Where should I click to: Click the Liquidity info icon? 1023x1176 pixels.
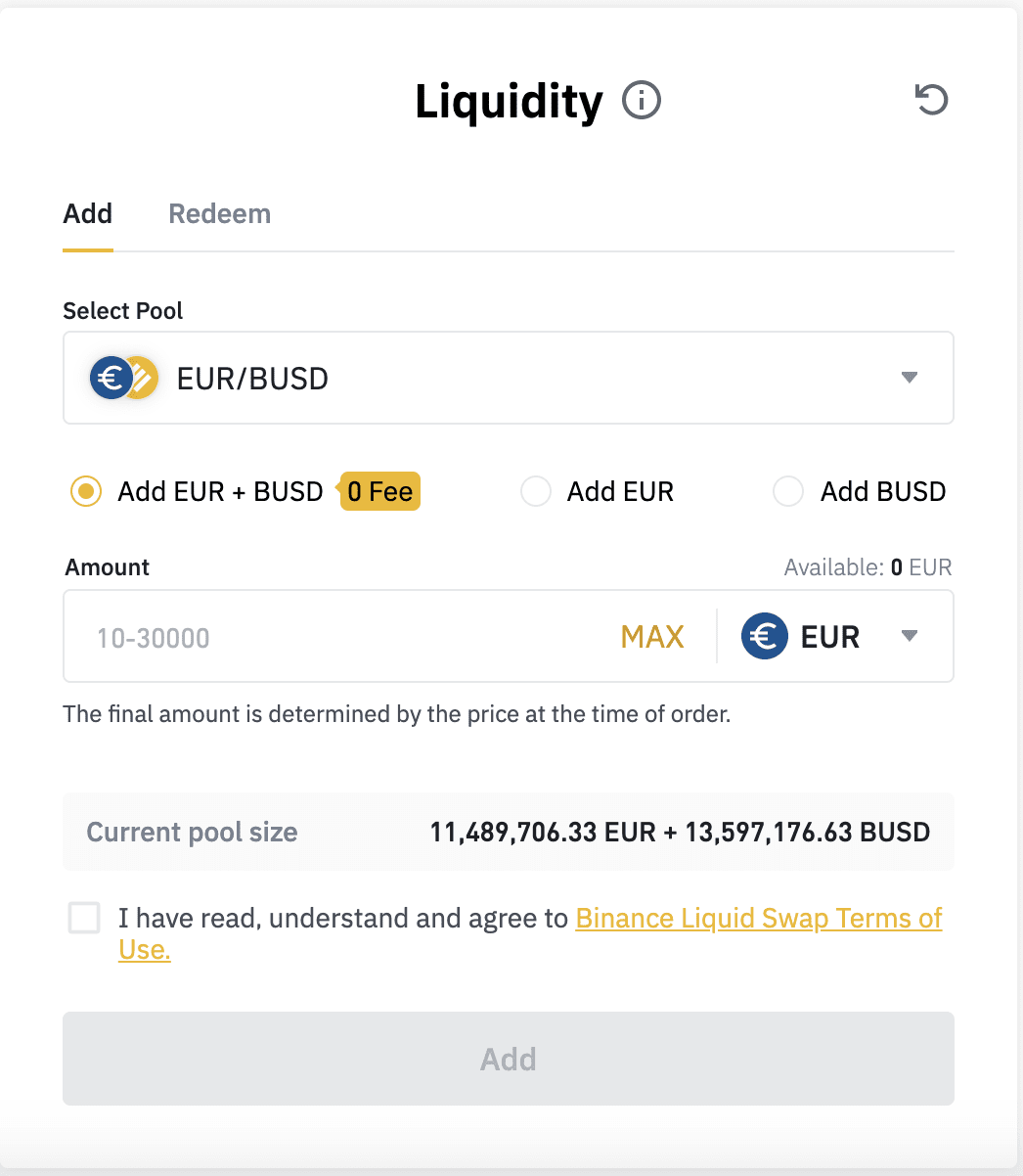642,101
